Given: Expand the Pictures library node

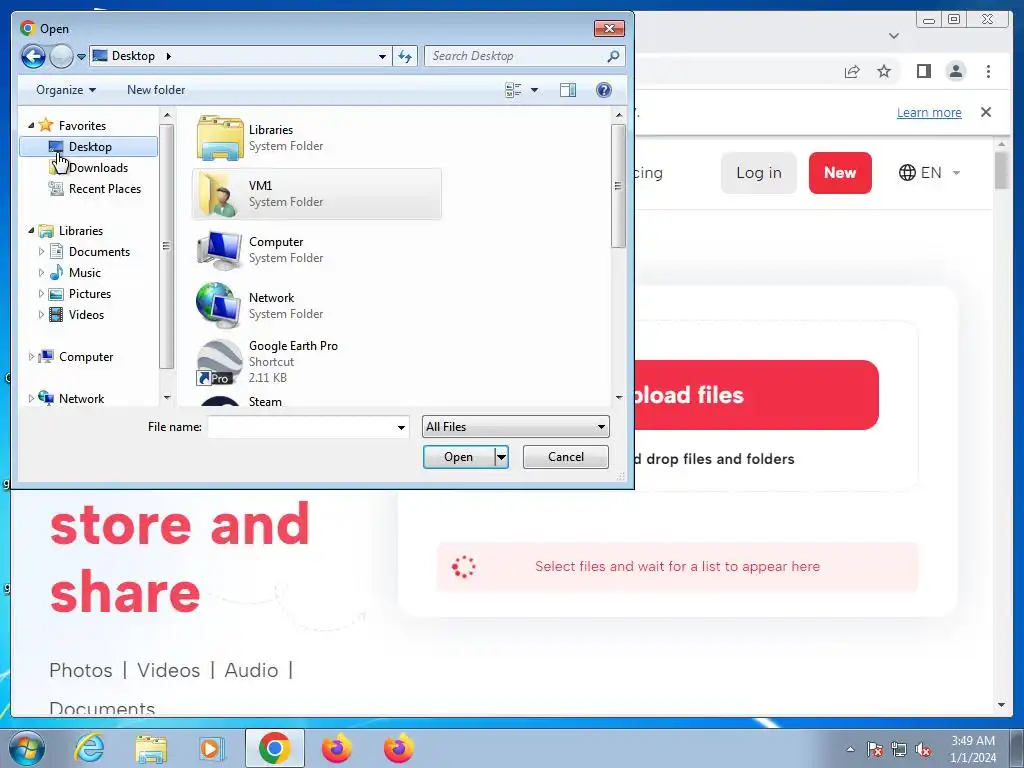Looking at the screenshot, I should [x=42, y=293].
